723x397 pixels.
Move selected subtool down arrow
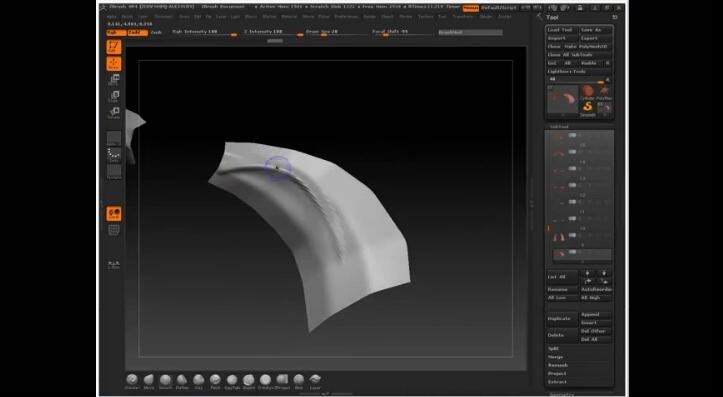coord(604,273)
